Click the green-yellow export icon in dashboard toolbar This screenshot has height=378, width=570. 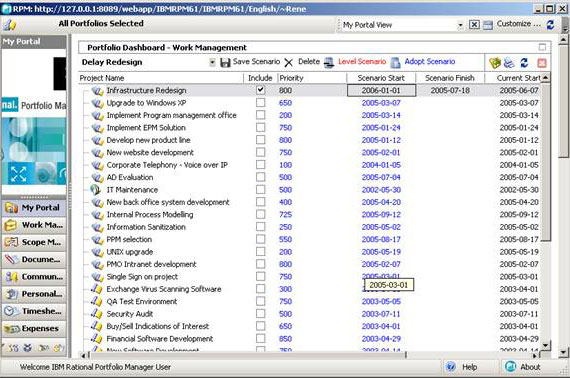tap(495, 63)
